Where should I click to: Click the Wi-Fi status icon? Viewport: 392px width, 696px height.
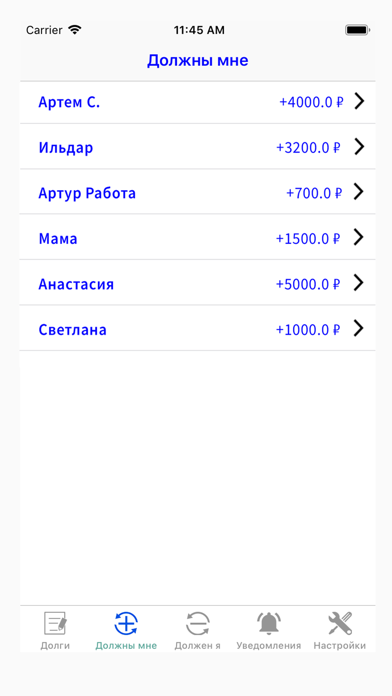coord(75,30)
